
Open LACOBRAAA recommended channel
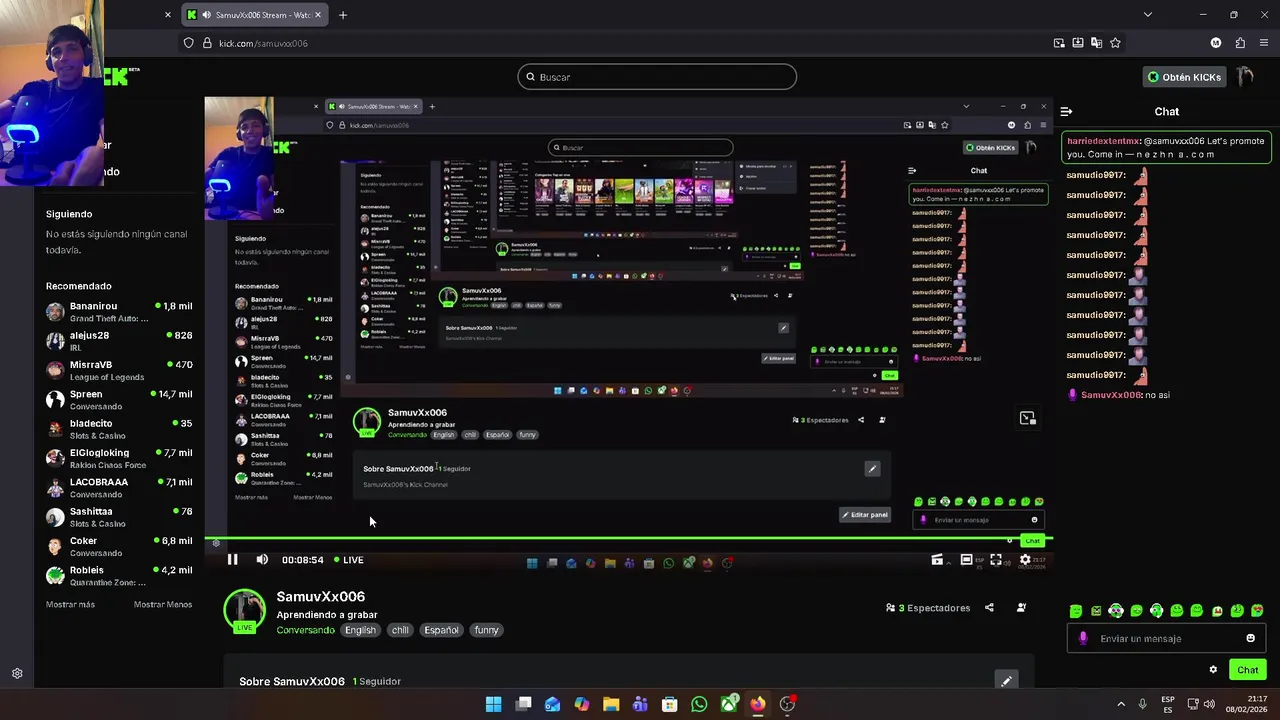pyautogui.click(x=119, y=487)
